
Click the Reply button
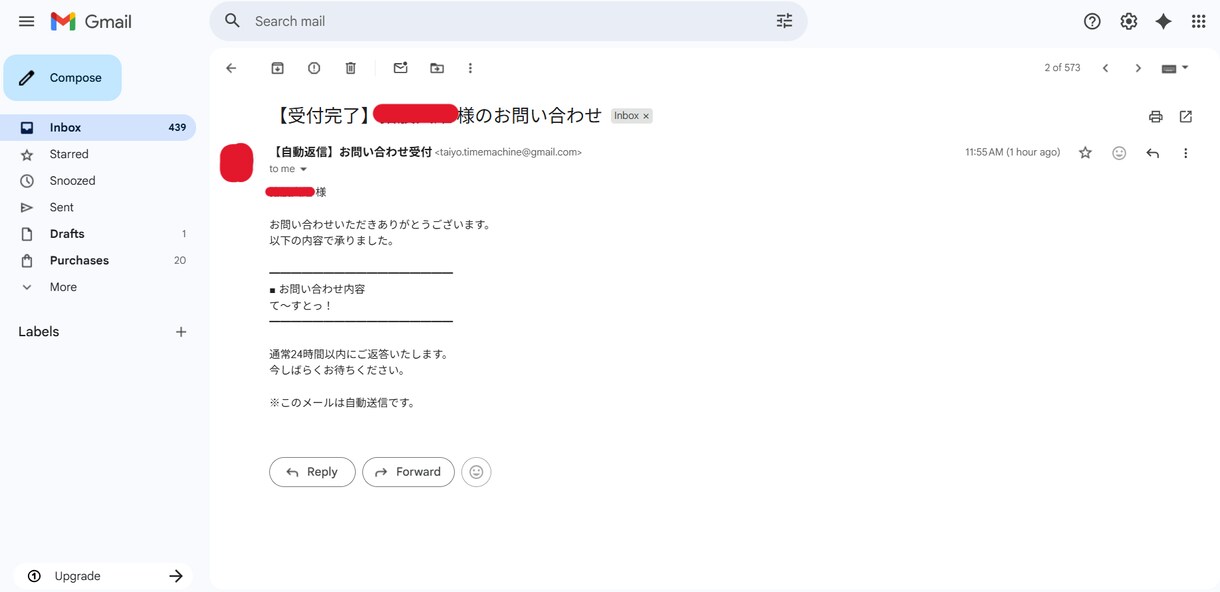[x=312, y=472]
